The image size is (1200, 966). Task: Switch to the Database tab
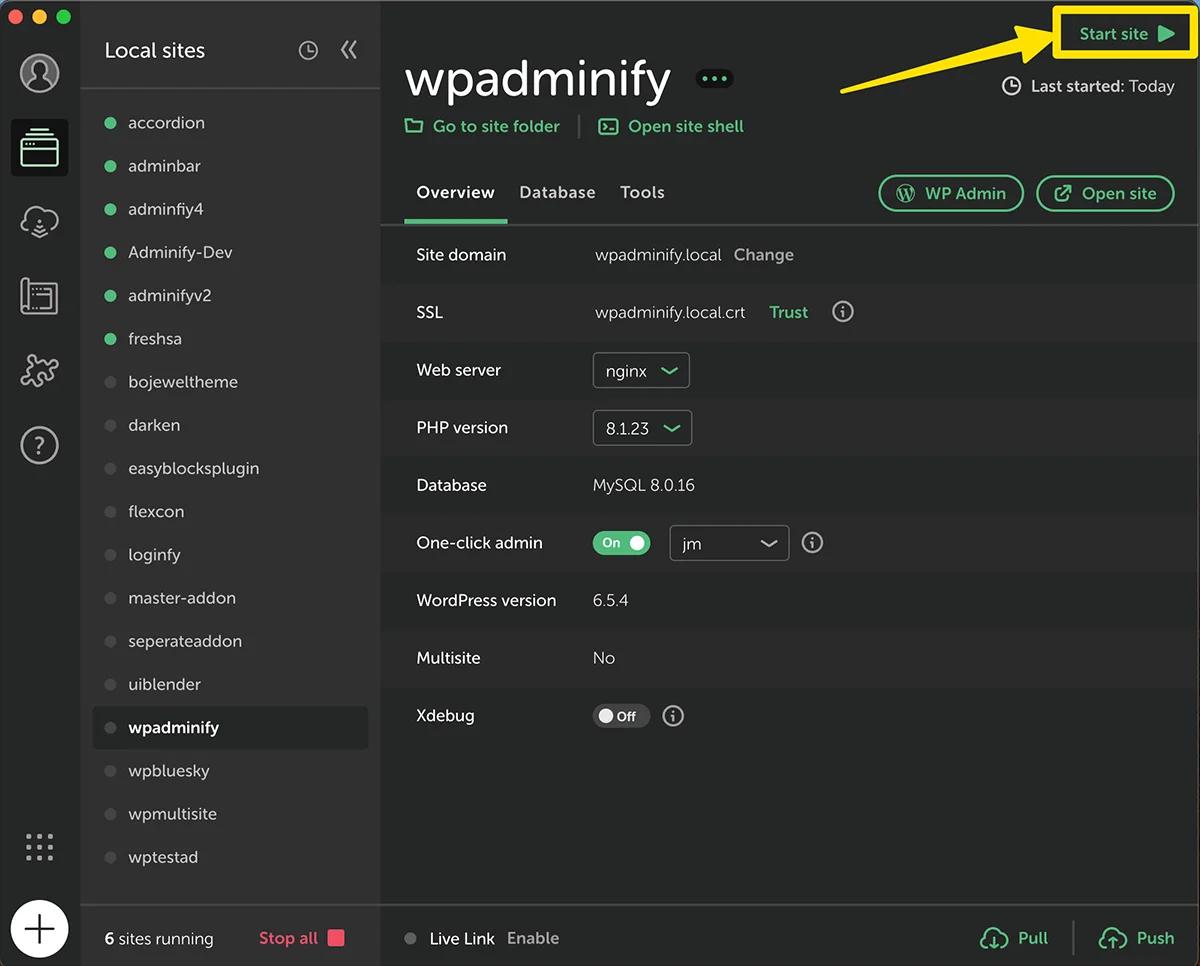point(557,192)
